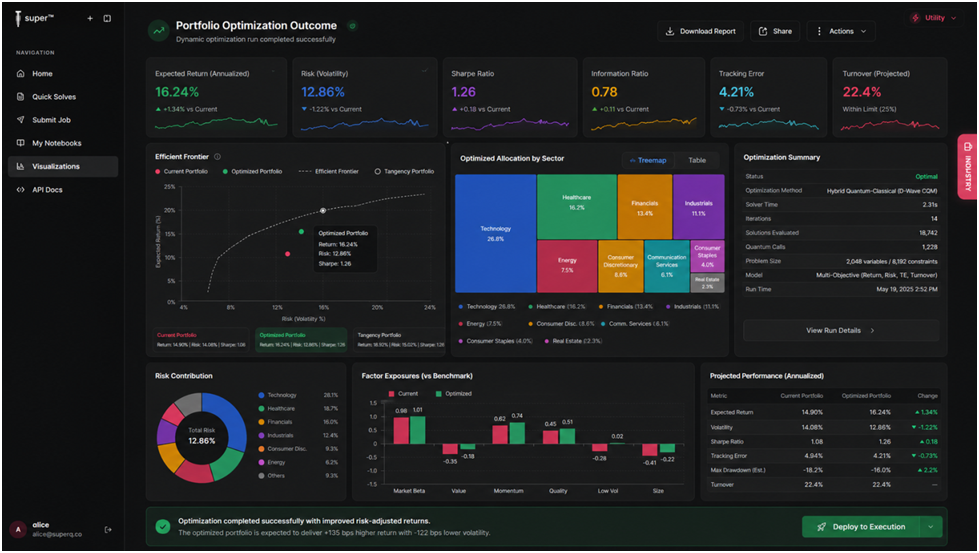The width and height of the screenshot is (979, 553).
Task: Open the Deploy to Execution dropdown arrow
Action: tap(931, 527)
